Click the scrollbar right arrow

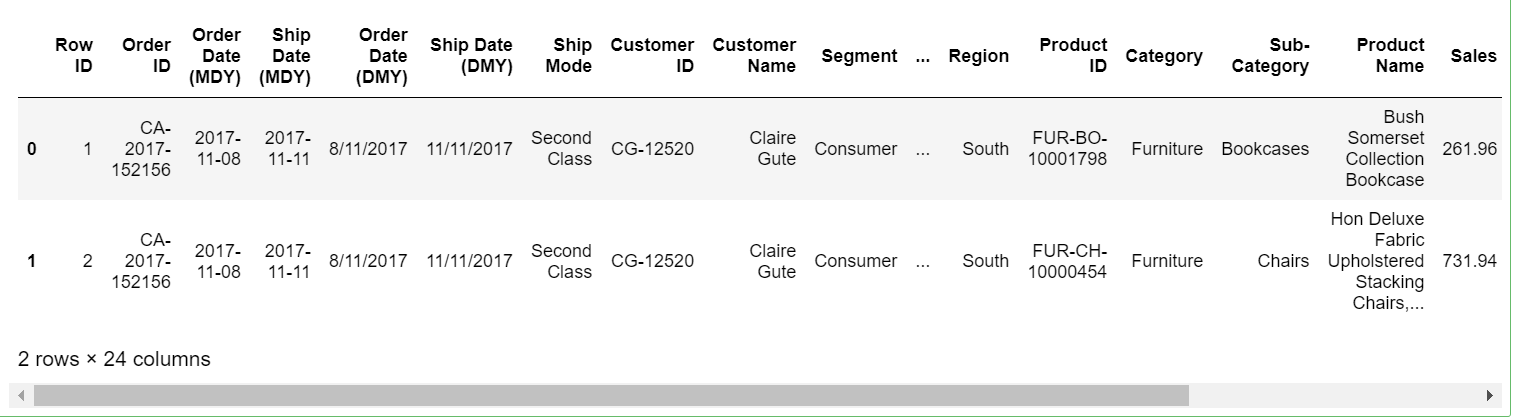(1490, 396)
